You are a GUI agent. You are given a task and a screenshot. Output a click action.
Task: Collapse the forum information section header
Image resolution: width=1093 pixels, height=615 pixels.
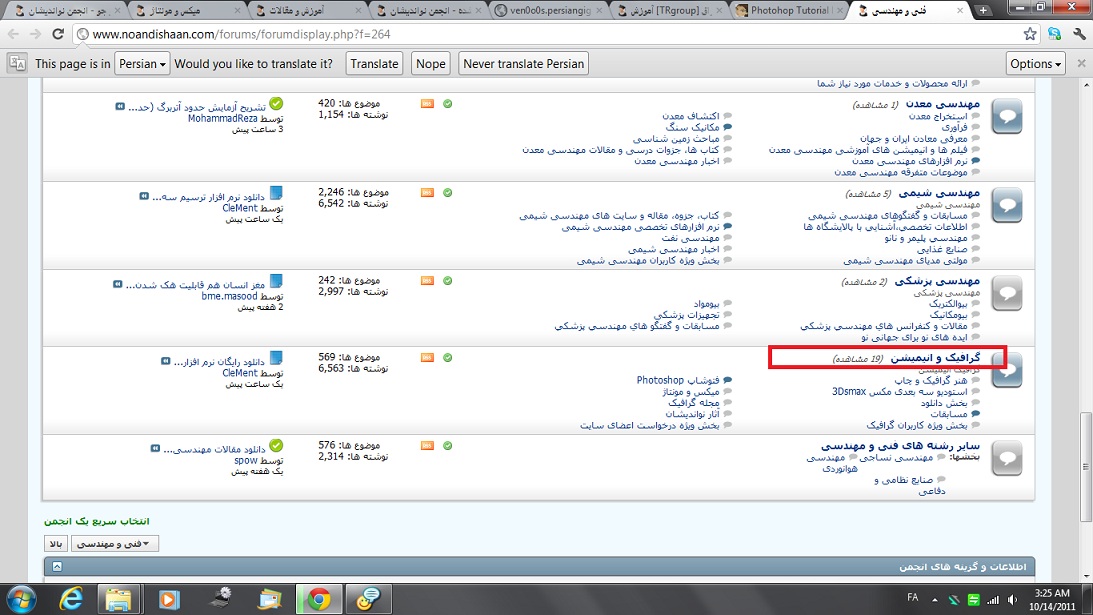tap(57, 567)
